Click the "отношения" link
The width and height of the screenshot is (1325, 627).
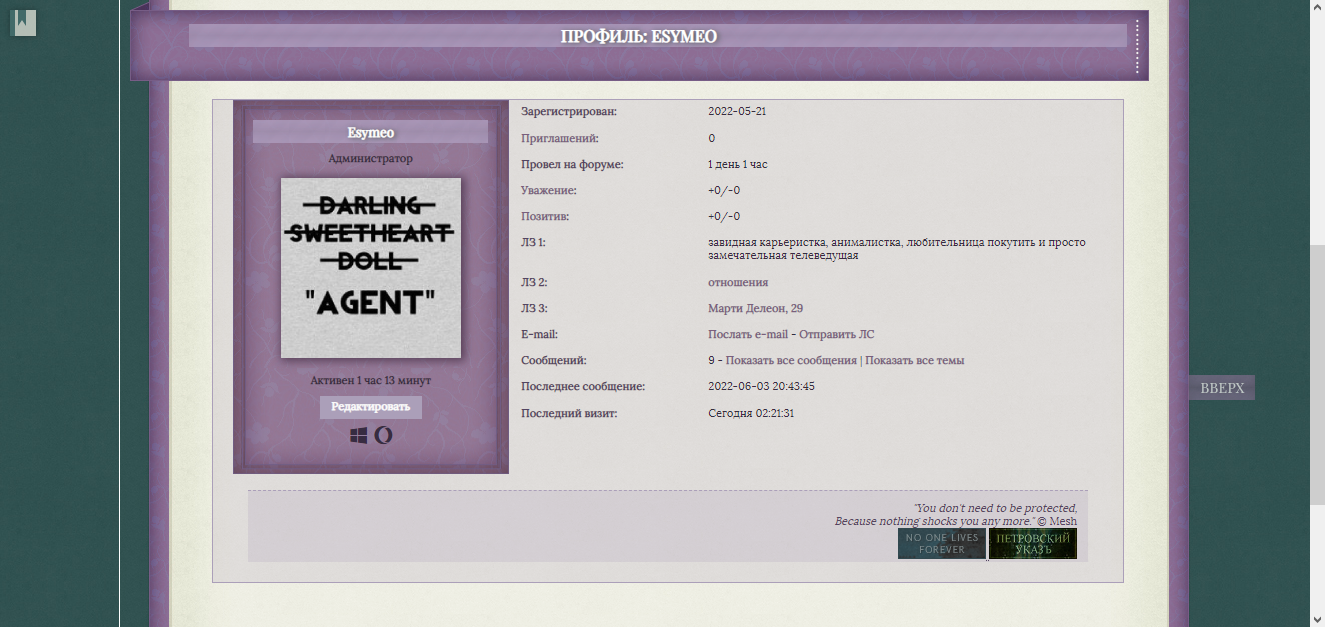click(738, 282)
